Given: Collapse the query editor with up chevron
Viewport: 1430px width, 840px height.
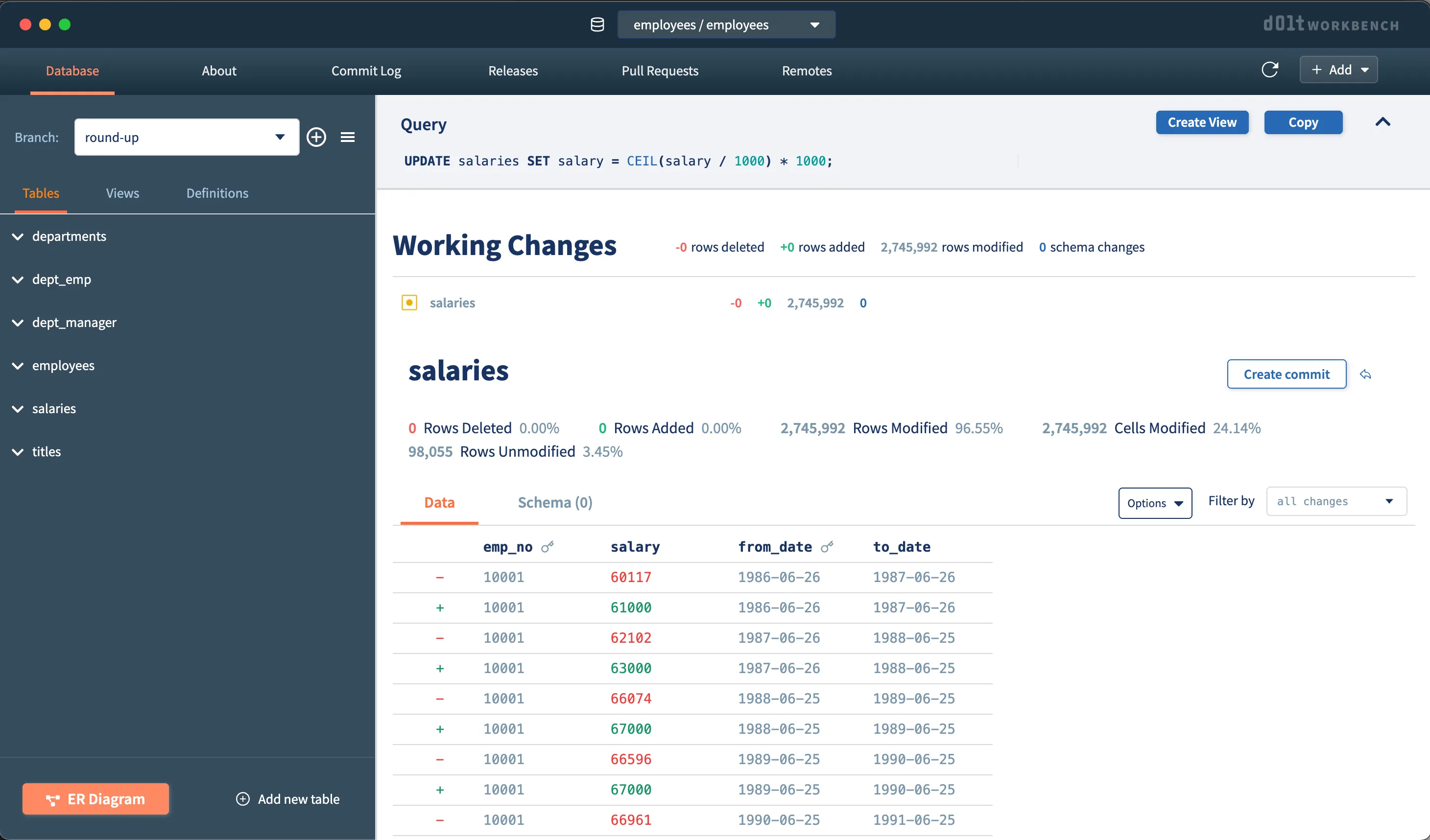Looking at the screenshot, I should (1382, 122).
